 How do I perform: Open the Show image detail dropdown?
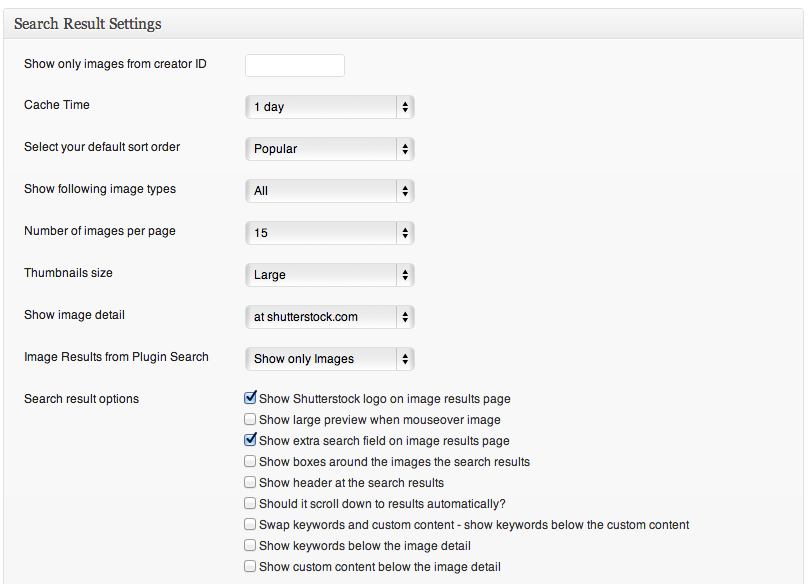[329, 317]
